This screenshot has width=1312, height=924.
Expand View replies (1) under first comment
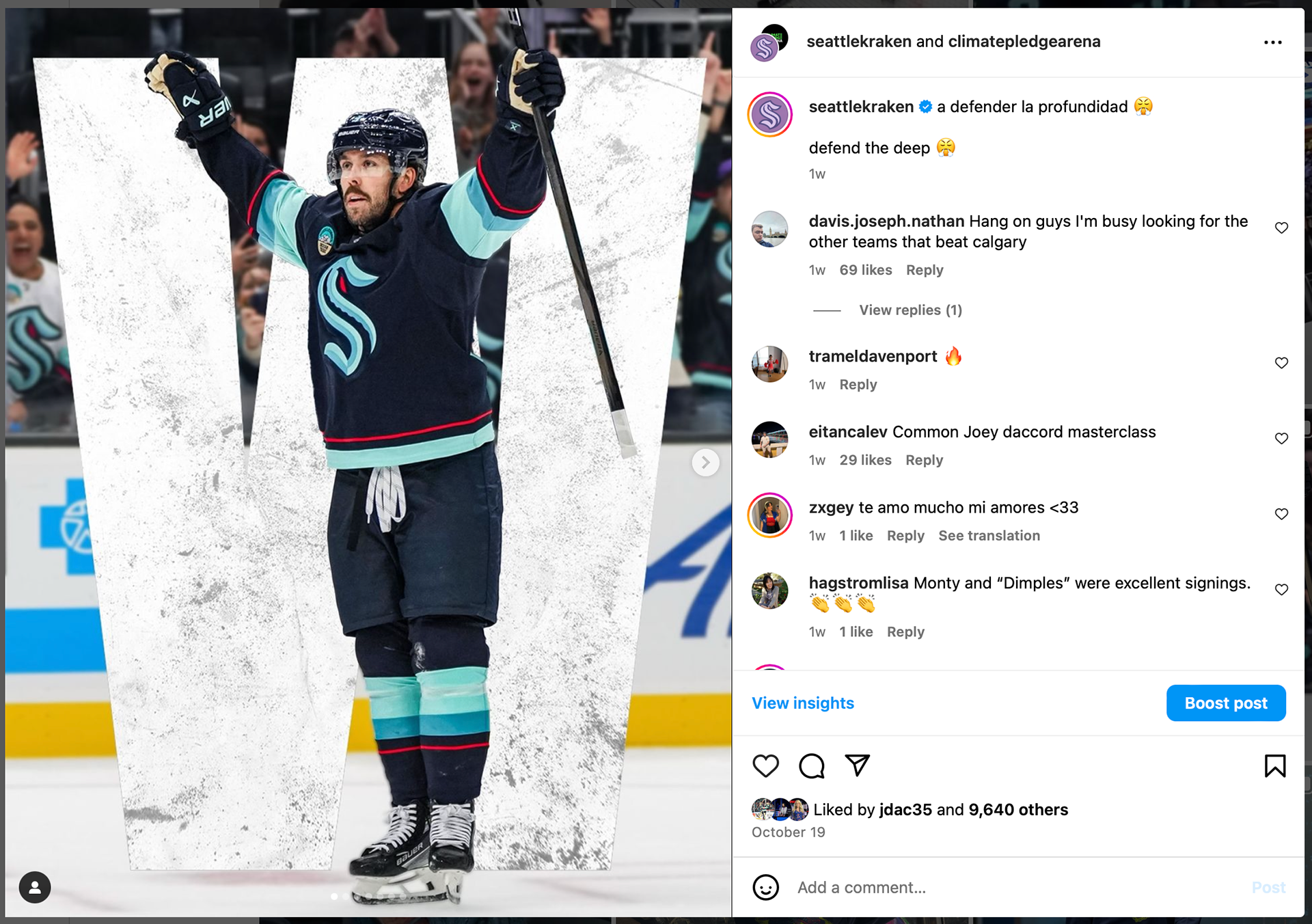tap(910, 310)
